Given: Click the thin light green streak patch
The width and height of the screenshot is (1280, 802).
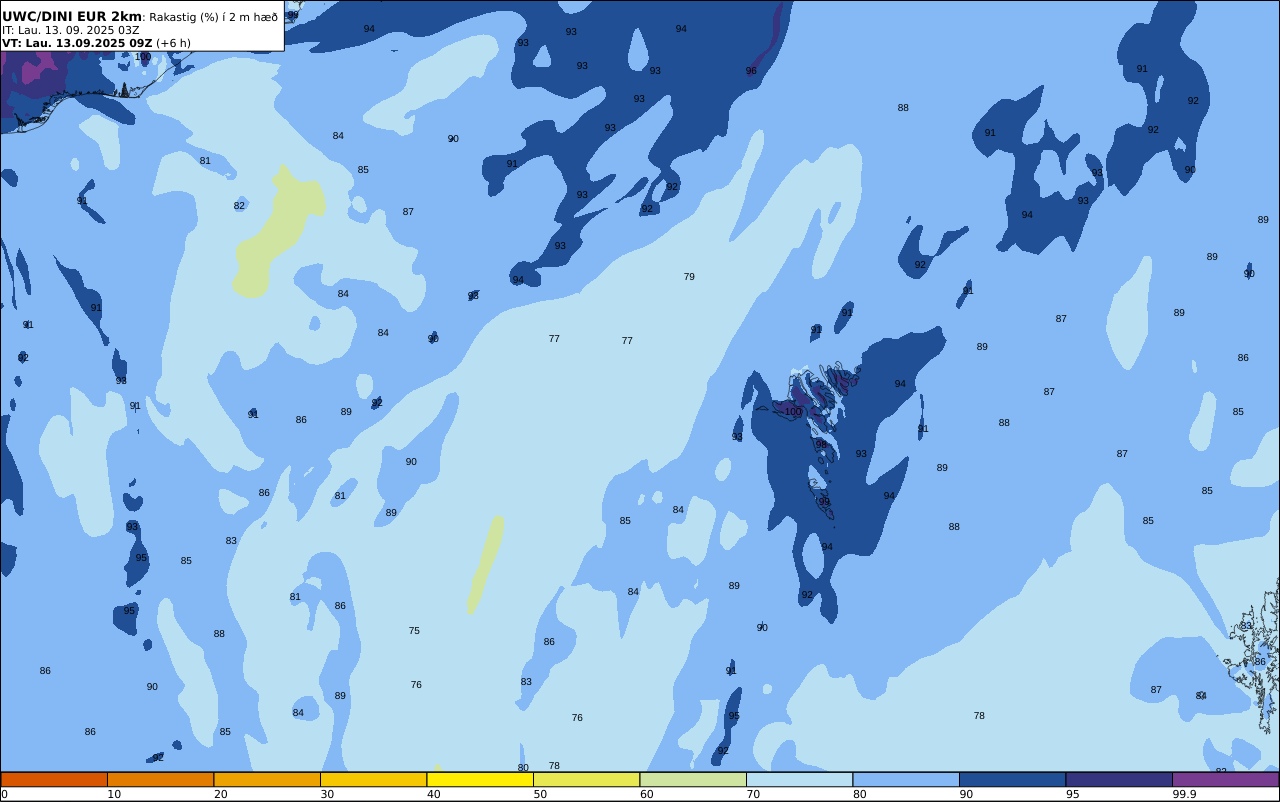Looking at the screenshot, I should point(485,565).
